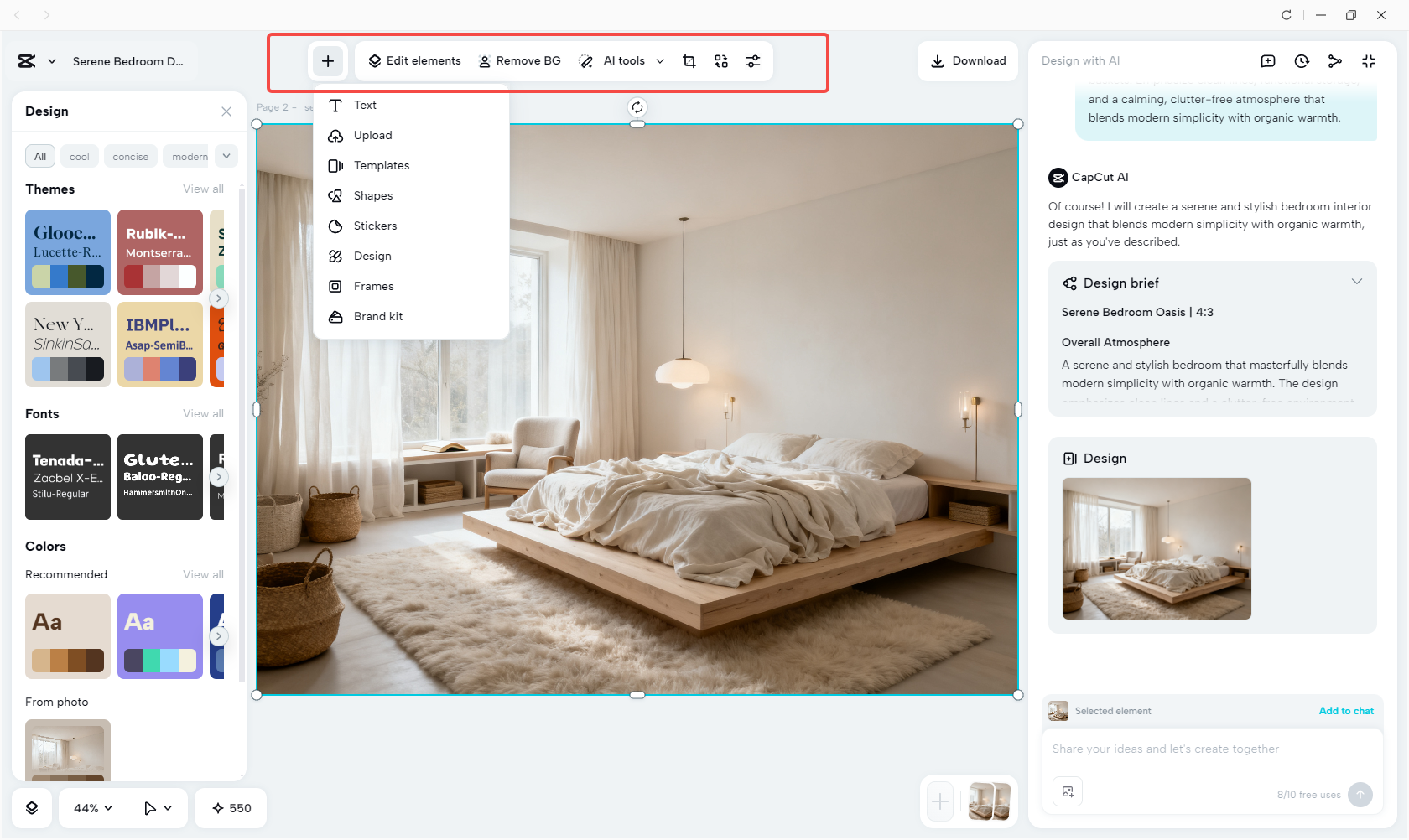The image size is (1409, 840).
Task: Open the chevron next to the CapCut logo
Action: coord(52,60)
